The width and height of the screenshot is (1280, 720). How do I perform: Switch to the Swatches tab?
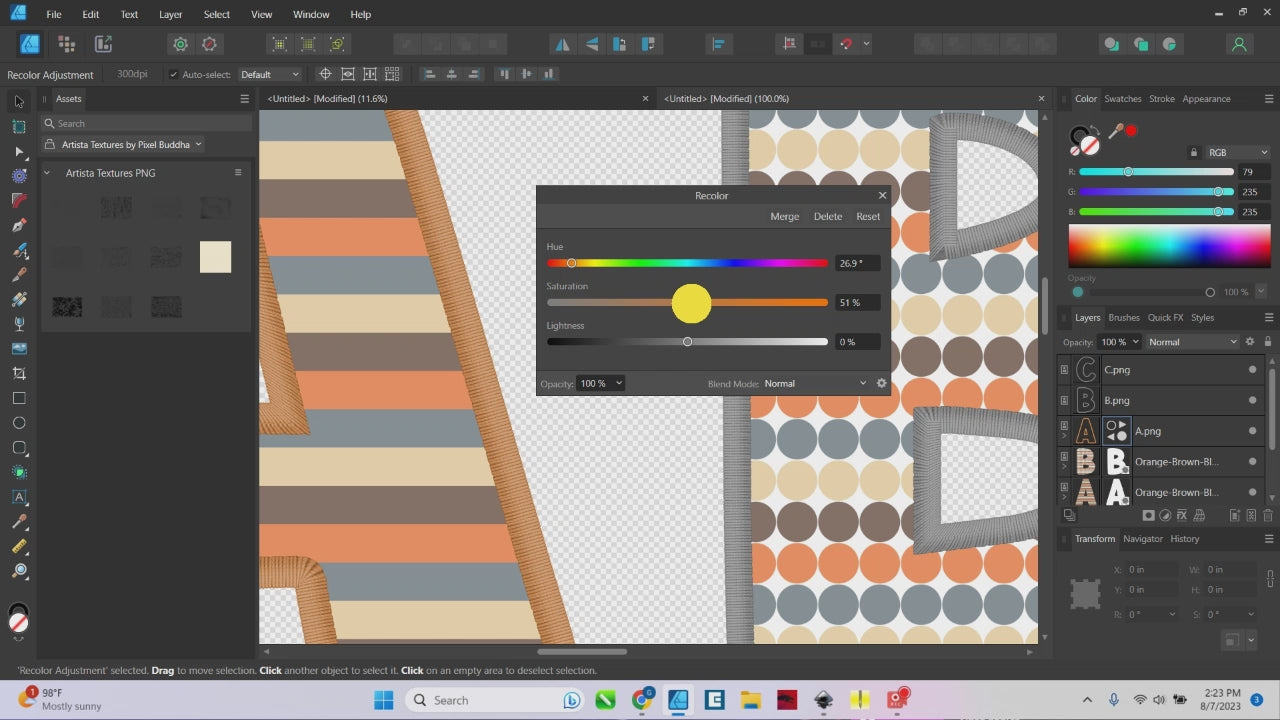[x=1122, y=99]
